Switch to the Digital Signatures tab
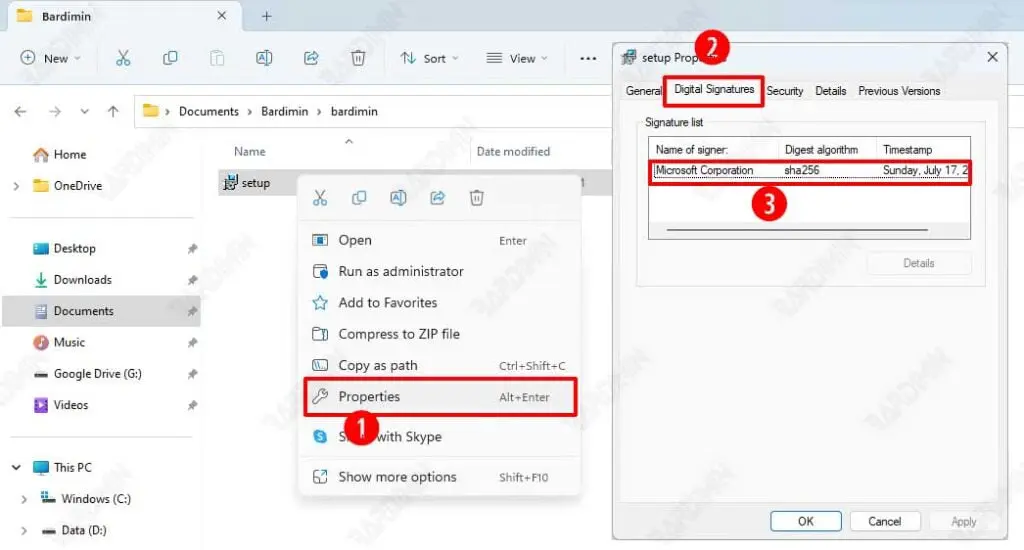The width and height of the screenshot is (1024, 550). [714, 89]
